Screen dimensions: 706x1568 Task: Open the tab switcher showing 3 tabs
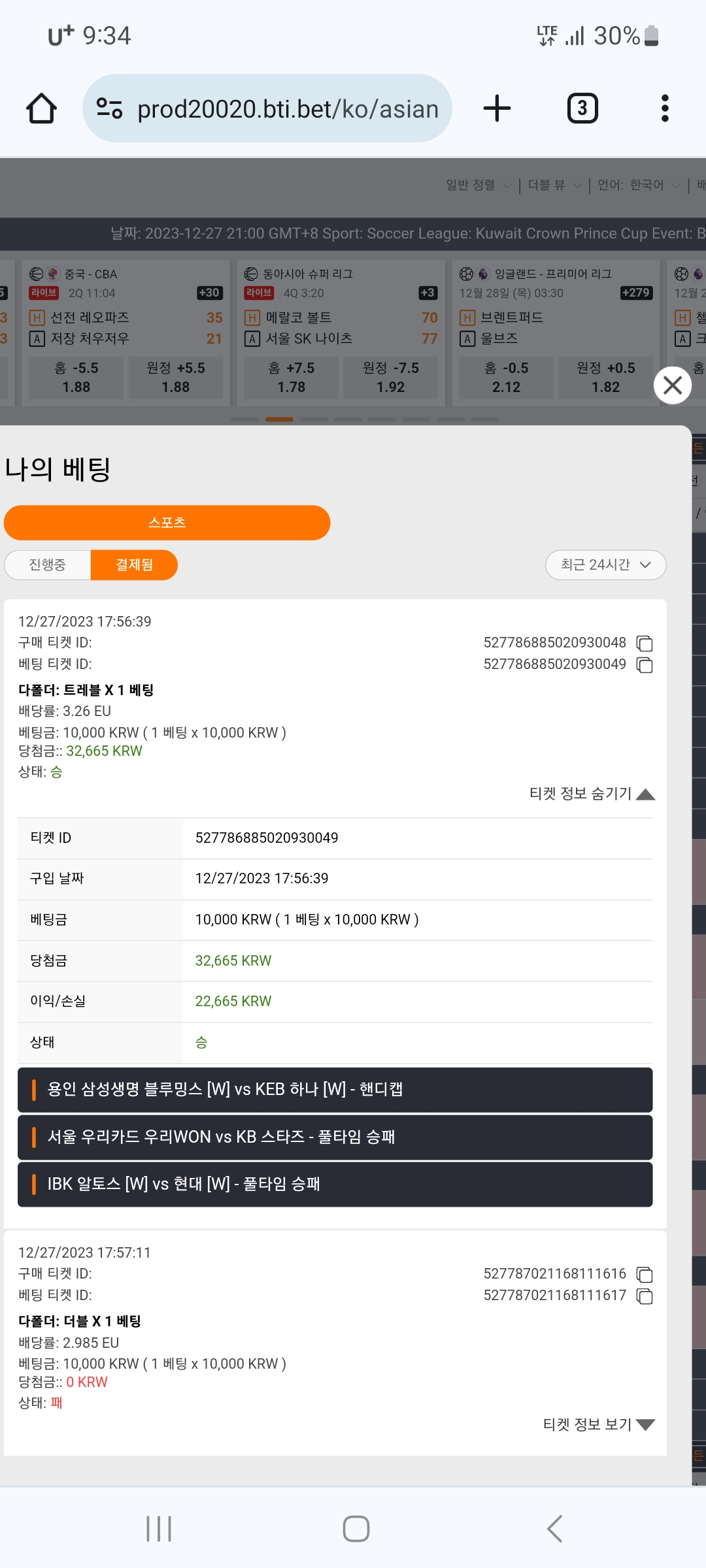[x=582, y=108]
